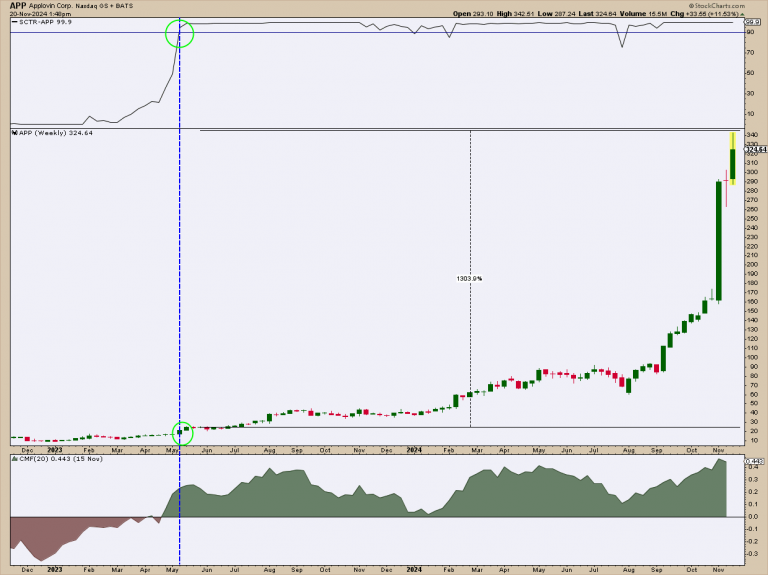Select the CMF(20) 0.443 (15 Nov) legend

tap(57, 459)
